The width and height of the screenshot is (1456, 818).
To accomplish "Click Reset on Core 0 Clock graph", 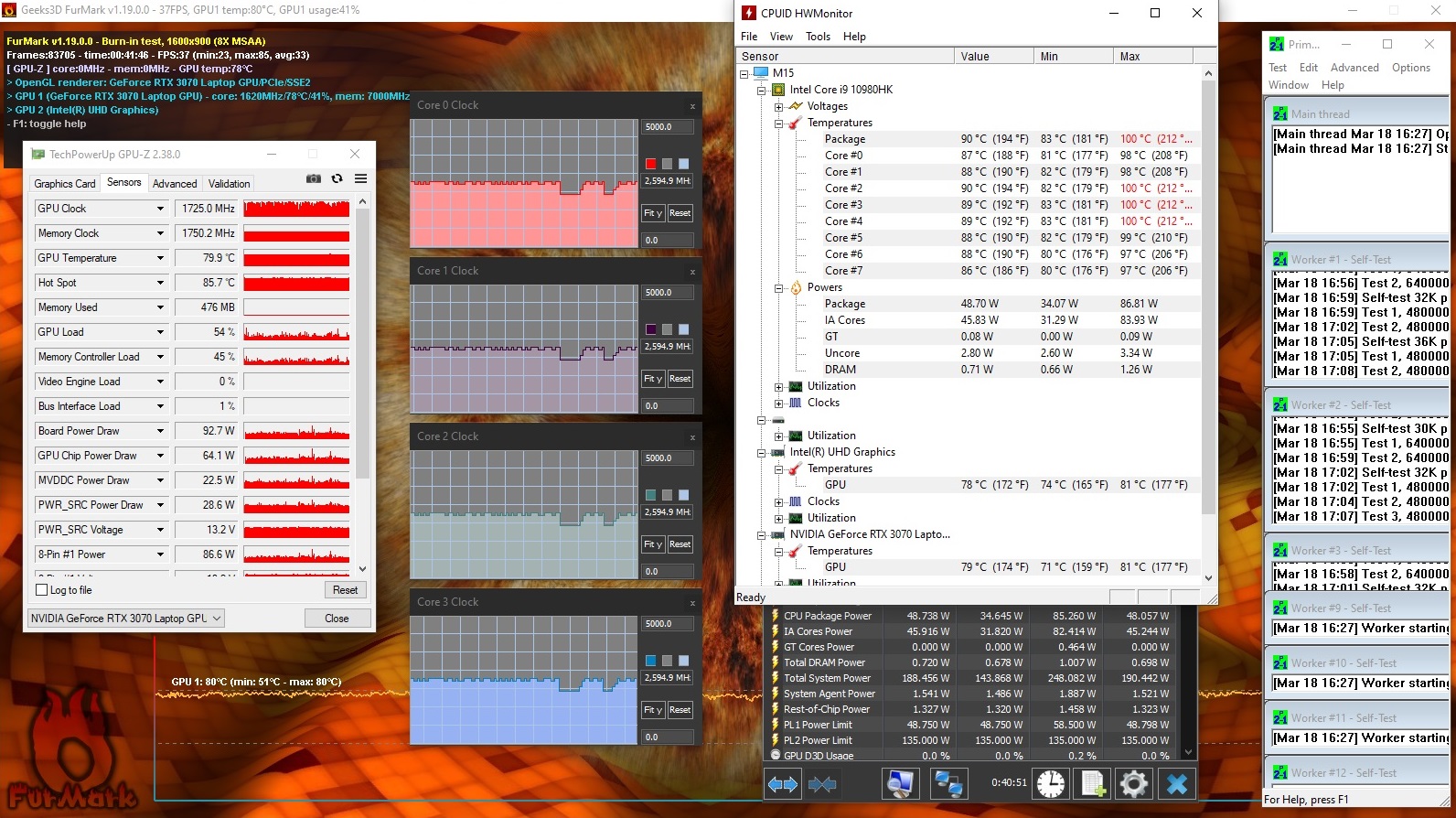I will [680, 213].
